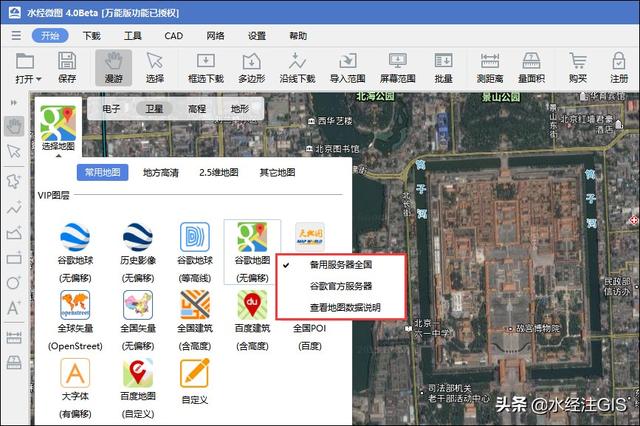
Task: Choose 百度建筑 (含高度) map
Action: coord(252,321)
